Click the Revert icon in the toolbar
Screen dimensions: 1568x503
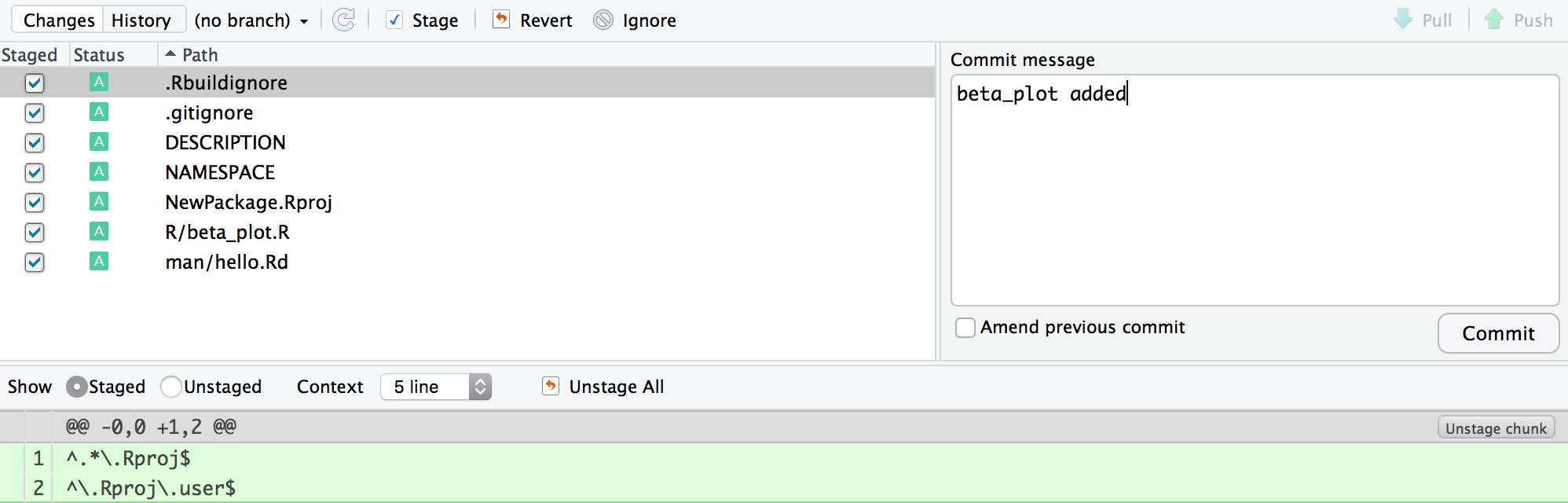pyautogui.click(x=500, y=19)
